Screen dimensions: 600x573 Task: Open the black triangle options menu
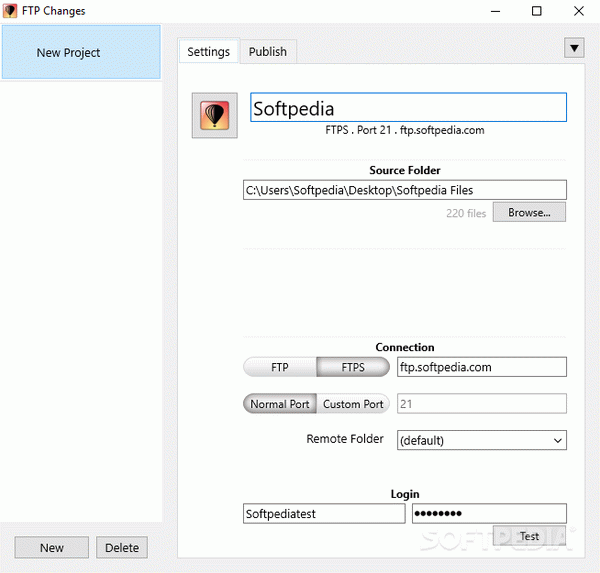pyautogui.click(x=574, y=48)
